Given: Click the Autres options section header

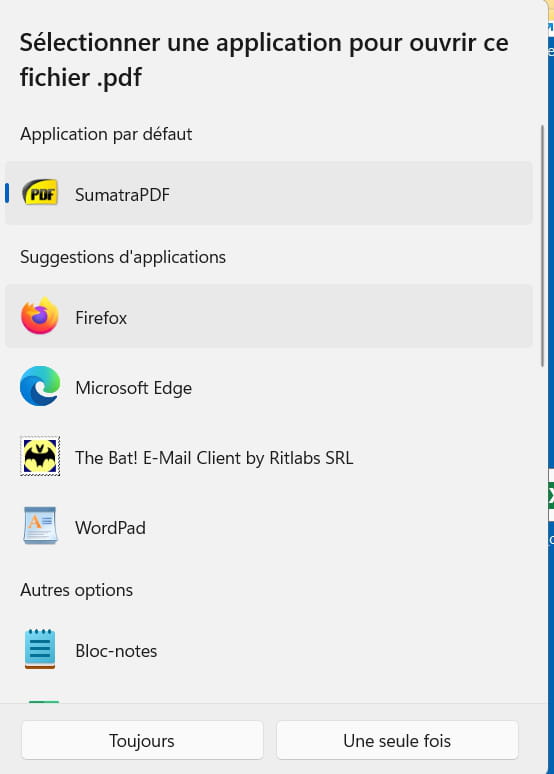Looking at the screenshot, I should tap(77, 590).
